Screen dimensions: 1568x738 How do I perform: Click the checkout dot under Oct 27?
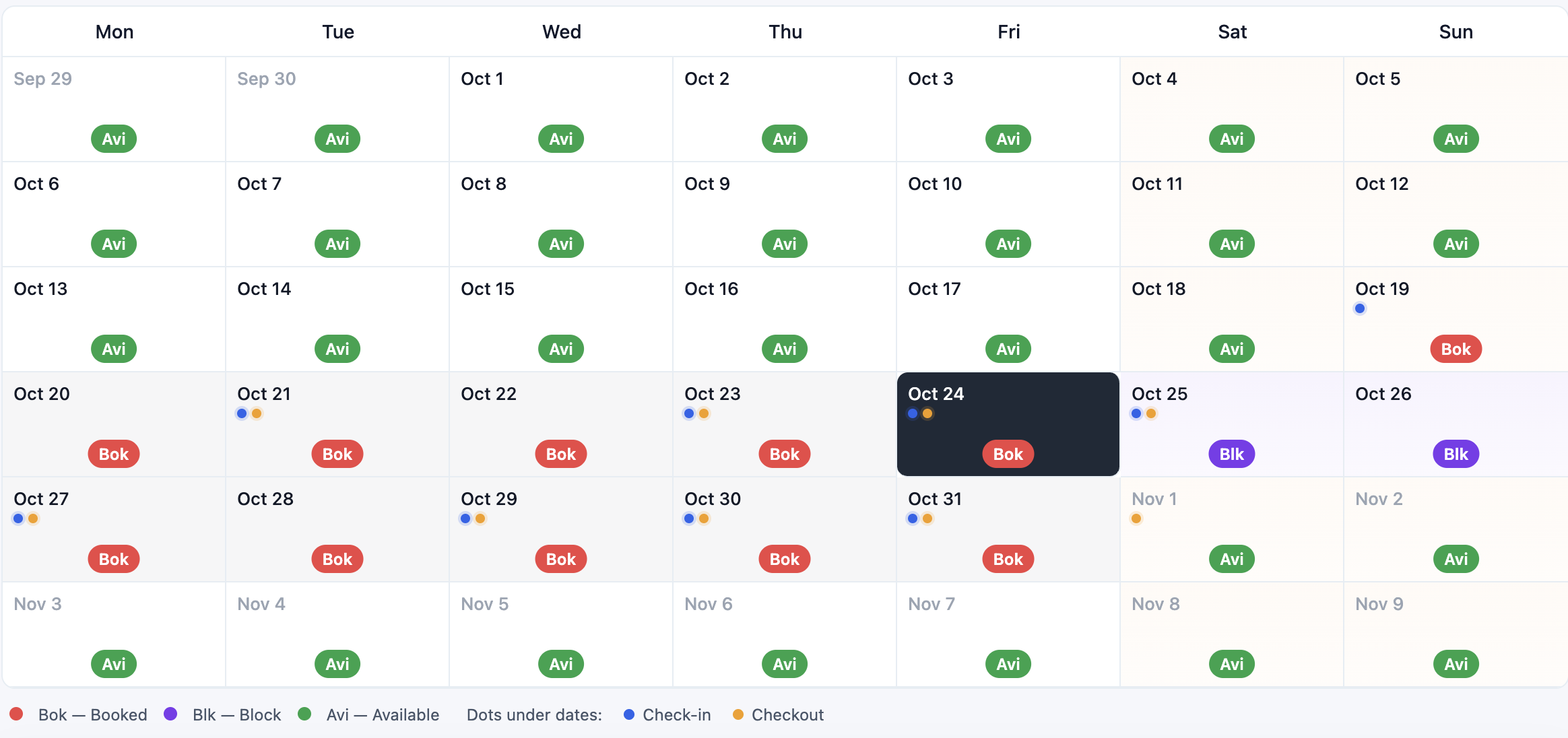tap(32, 518)
